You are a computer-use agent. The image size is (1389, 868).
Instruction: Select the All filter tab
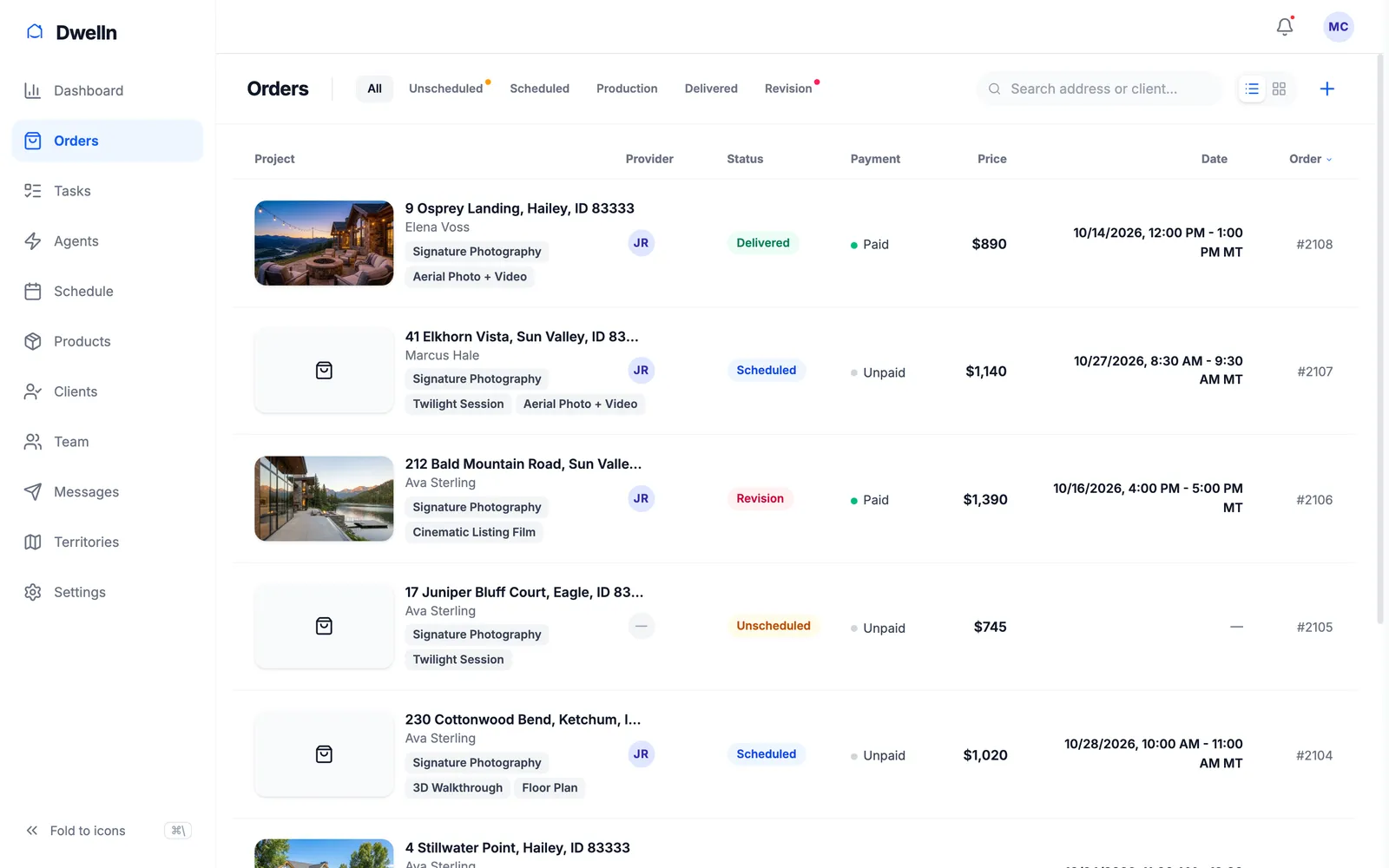tap(374, 89)
